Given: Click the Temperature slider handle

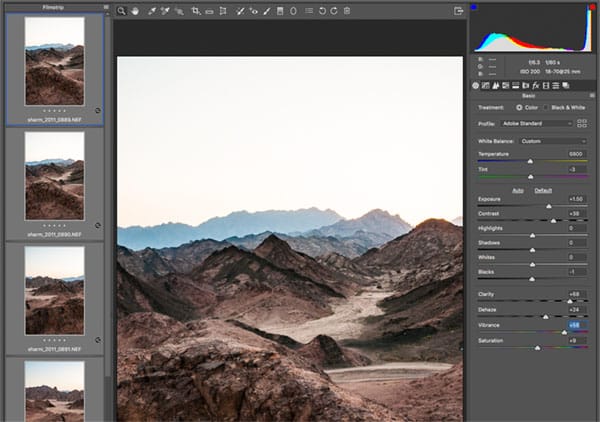Looking at the screenshot, I should pyautogui.click(x=530, y=161).
